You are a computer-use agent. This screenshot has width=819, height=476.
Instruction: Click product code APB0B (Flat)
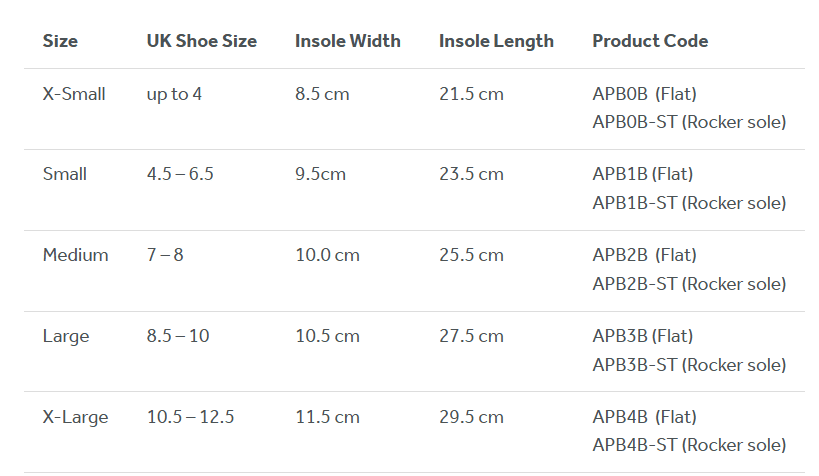click(644, 94)
